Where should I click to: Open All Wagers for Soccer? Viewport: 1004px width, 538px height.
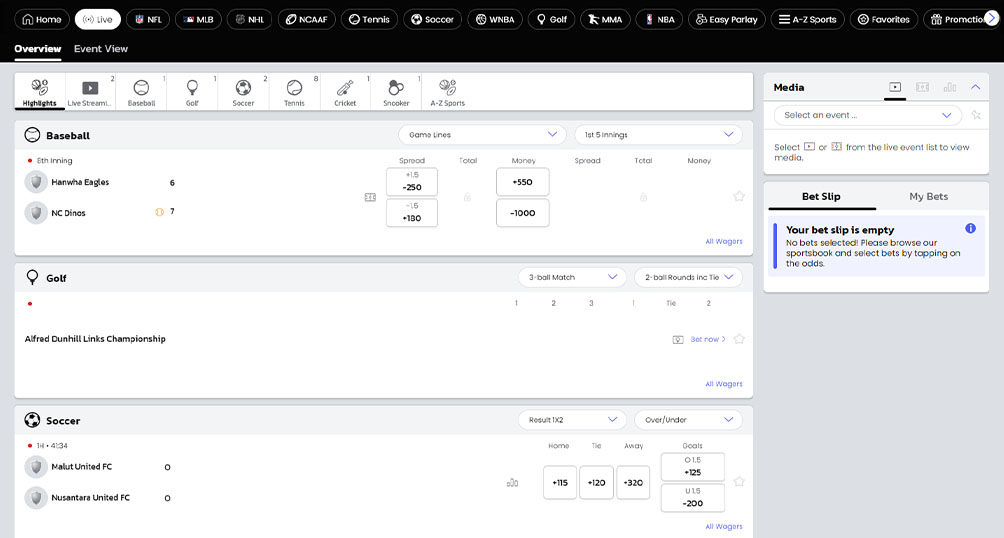[x=724, y=526]
